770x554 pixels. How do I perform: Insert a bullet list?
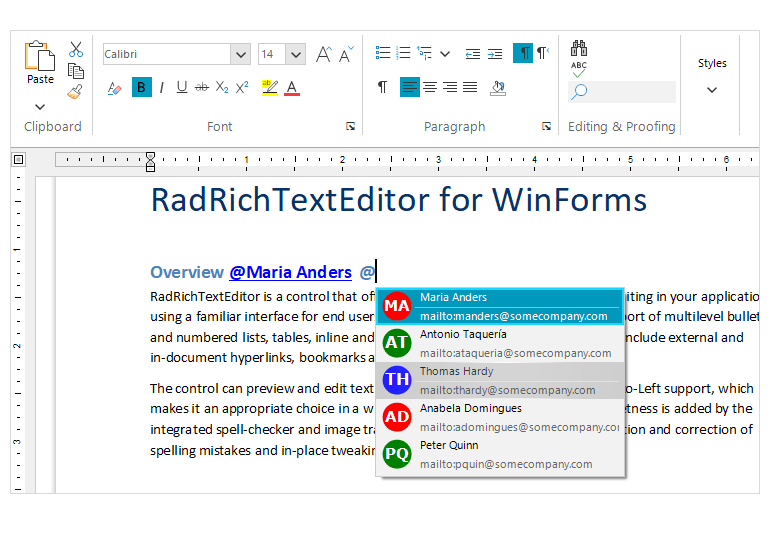click(383, 53)
